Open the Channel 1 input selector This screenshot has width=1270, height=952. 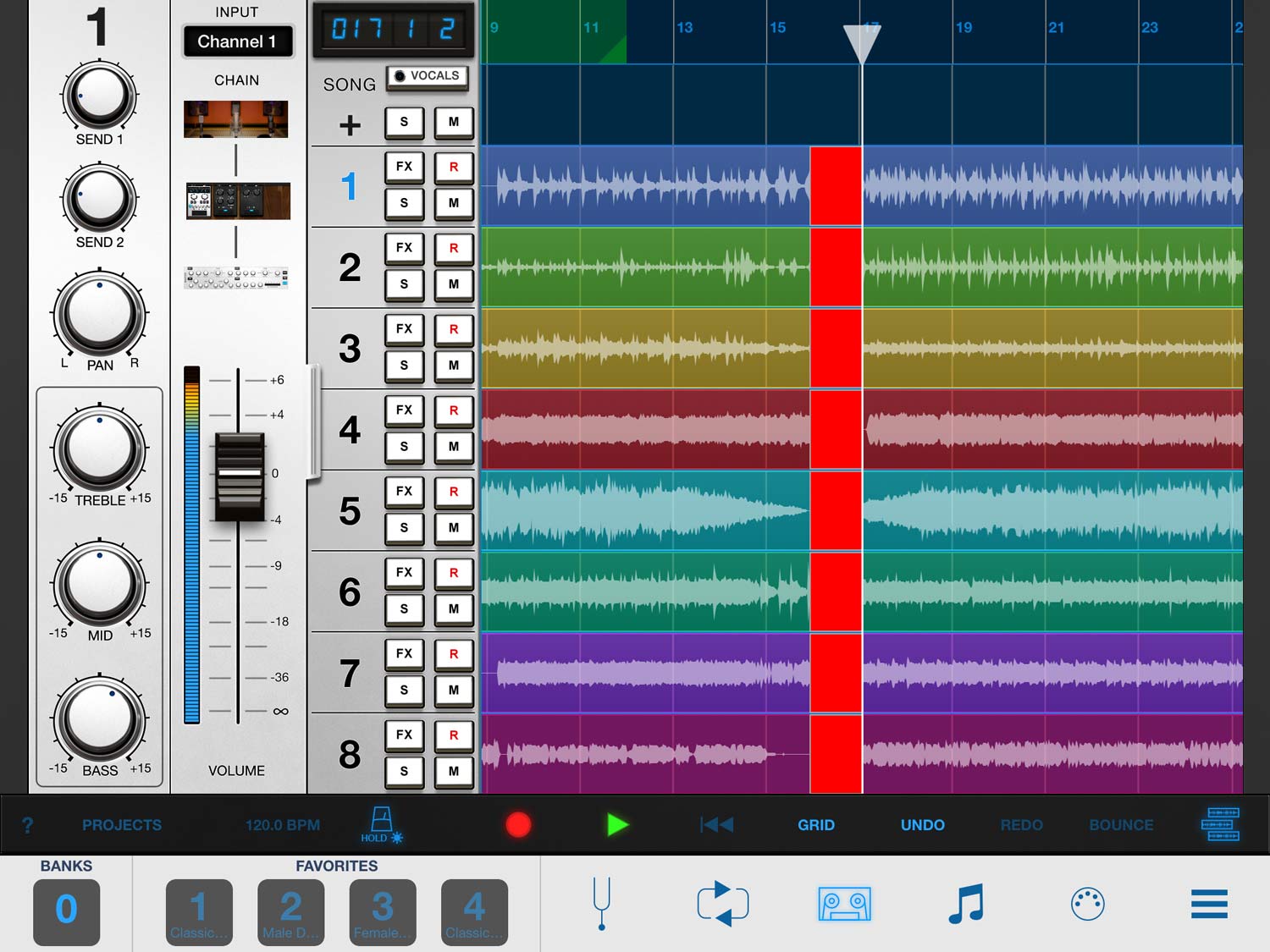point(237,41)
